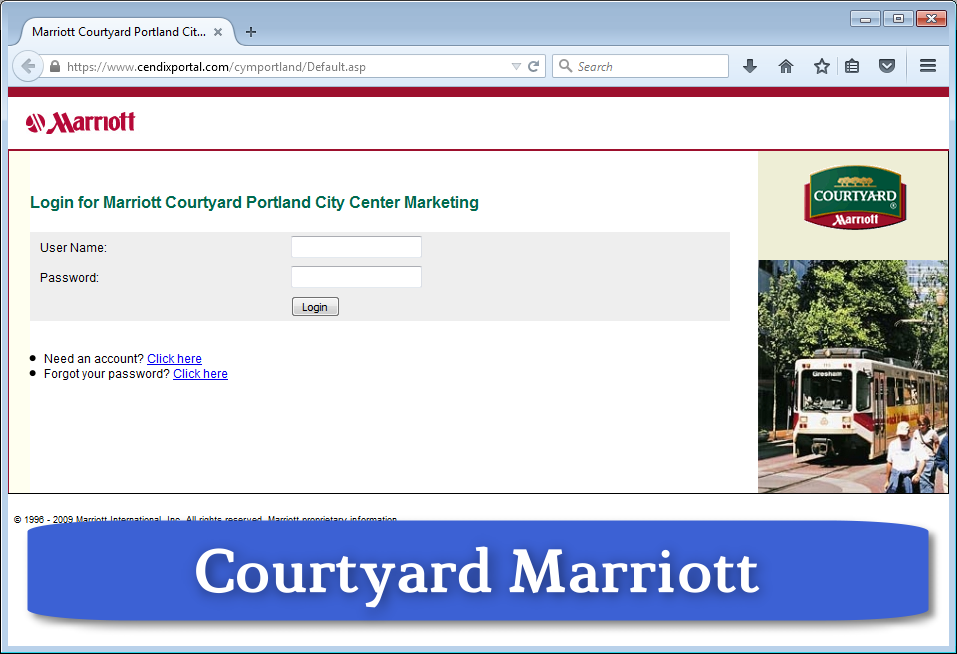Viewport: 957px width, 654px height.
Task: Follow the 'Need an account? Click here' link
Action: click(175, 359)
